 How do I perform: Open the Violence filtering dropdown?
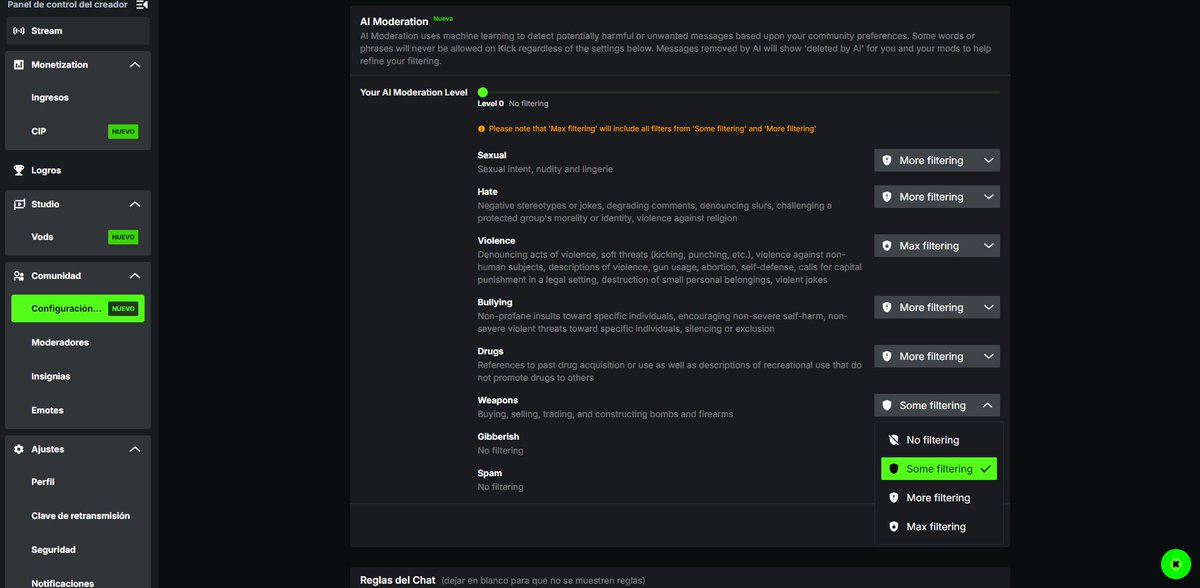point(937,246)
